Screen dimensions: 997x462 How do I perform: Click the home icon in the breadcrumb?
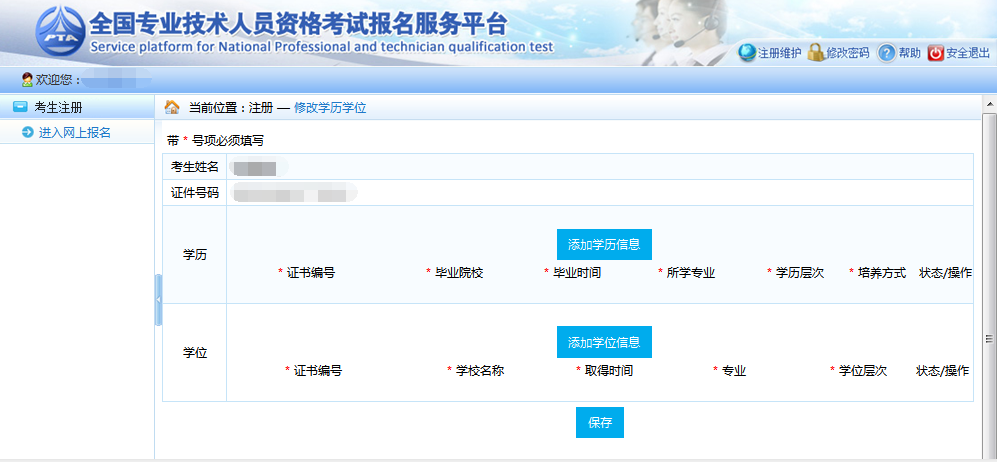pyautogui.click(x=172, y=107)
